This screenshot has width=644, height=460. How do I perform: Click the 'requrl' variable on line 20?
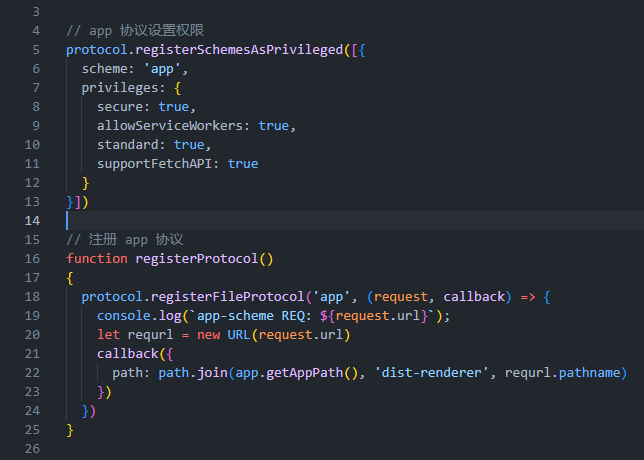[151, 335]
